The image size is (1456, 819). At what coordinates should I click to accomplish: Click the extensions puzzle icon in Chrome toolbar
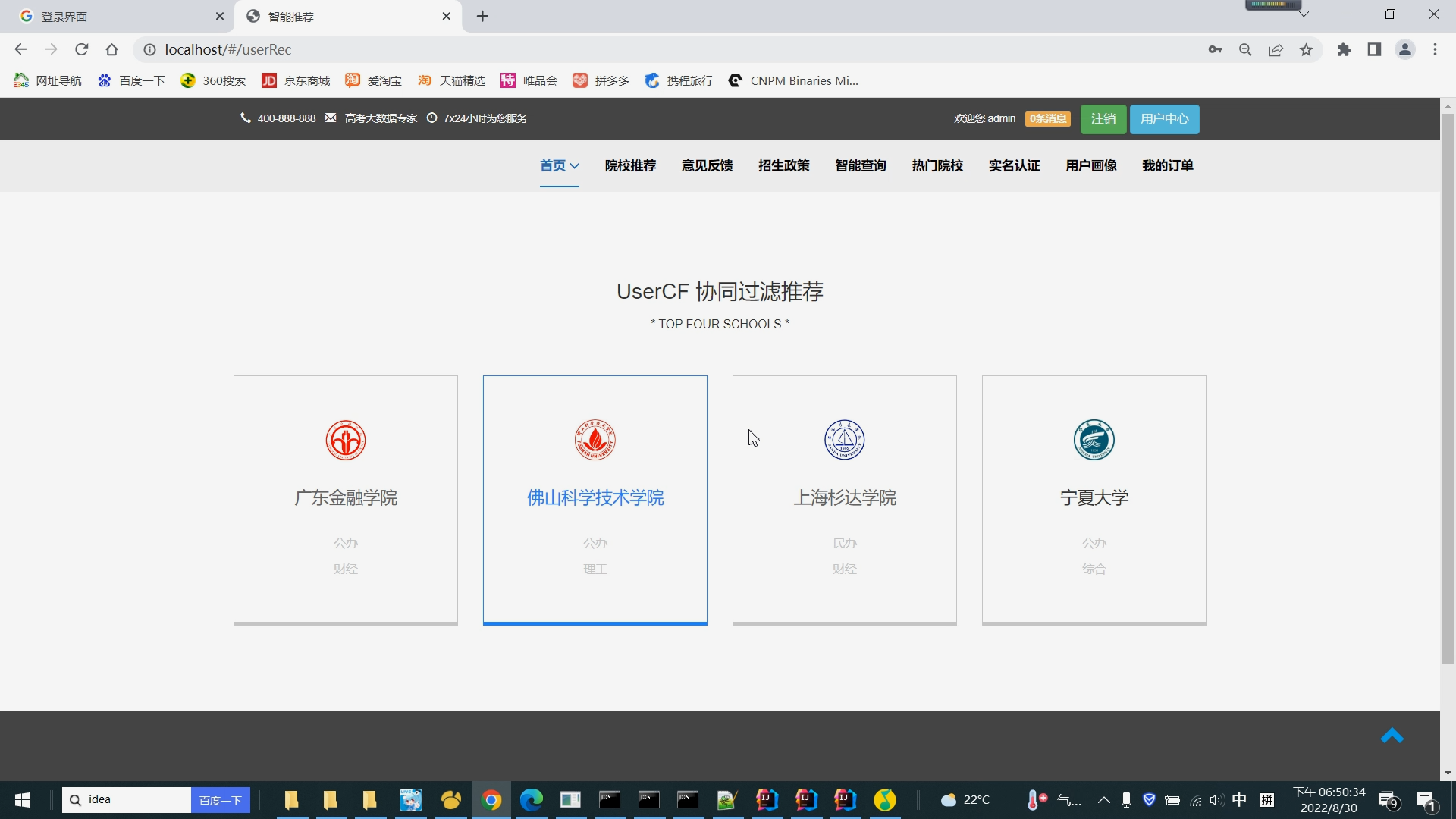click(x=1344, y=49)
